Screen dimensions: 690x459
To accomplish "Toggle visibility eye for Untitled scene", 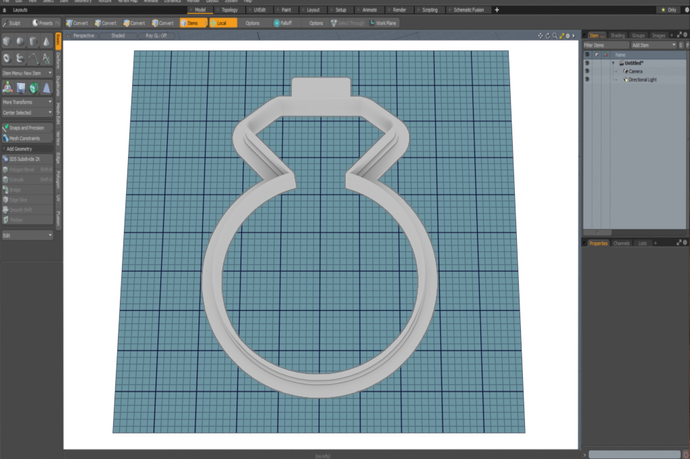I will point(587,63).
